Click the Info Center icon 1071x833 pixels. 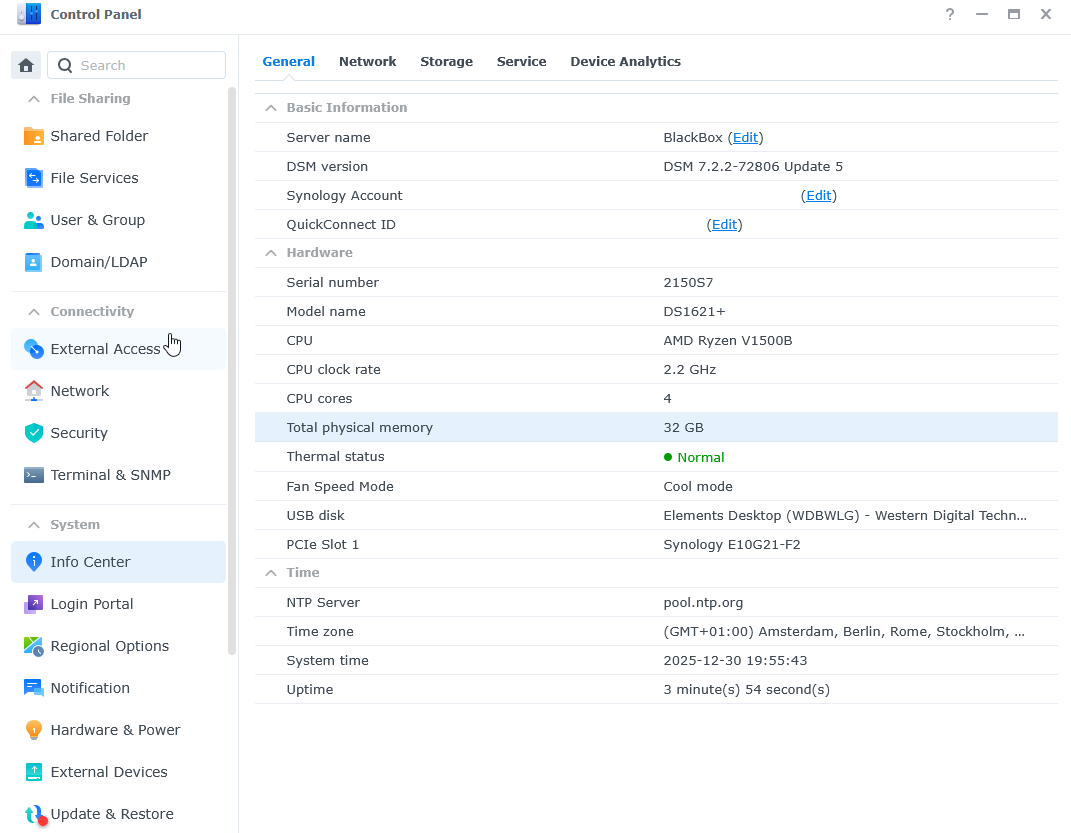(x=33, y=562)
